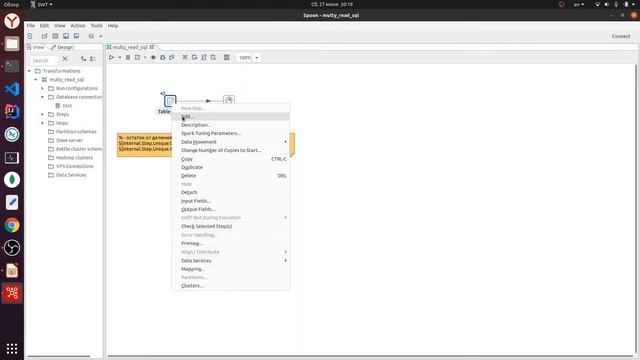Screen dimensions: 640x360
Task: Open the 100% zoom dropdown
Action: coord(257,58)
